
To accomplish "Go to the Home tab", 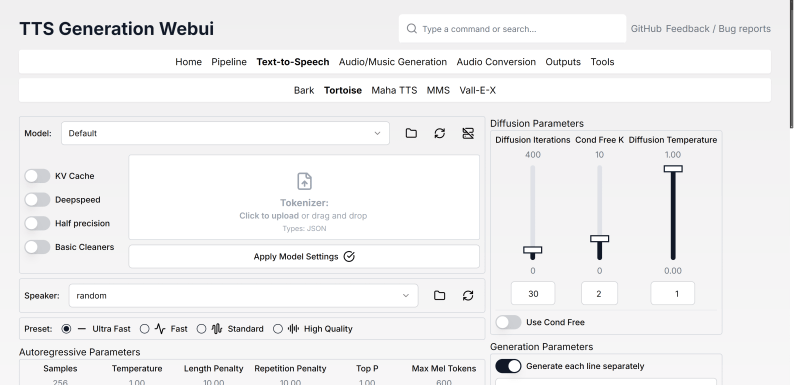I will (188, 62).
